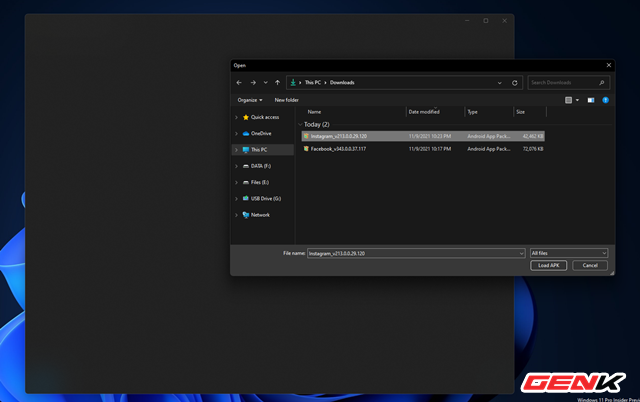
Task: Select Network in sidebar
Action: point(260,215)
